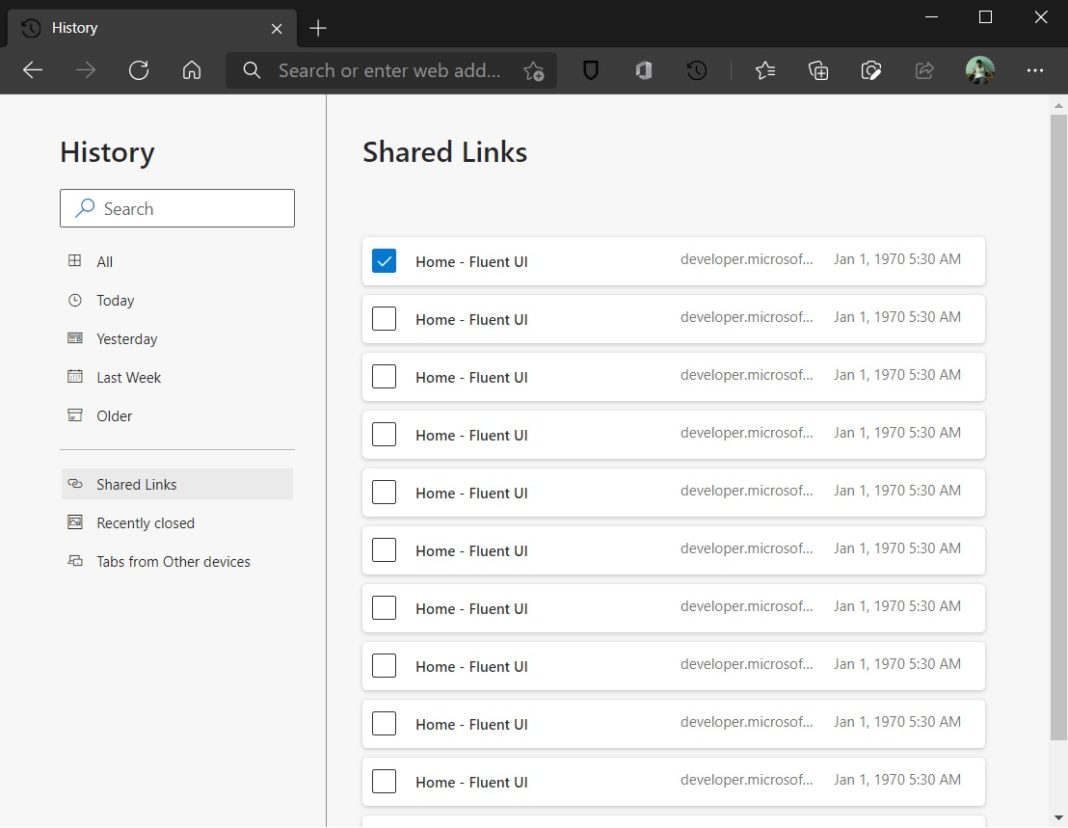Click the tracking prevention shield icon
The width and height of the screenshot is (1068, 828).
tap(590, 70)
